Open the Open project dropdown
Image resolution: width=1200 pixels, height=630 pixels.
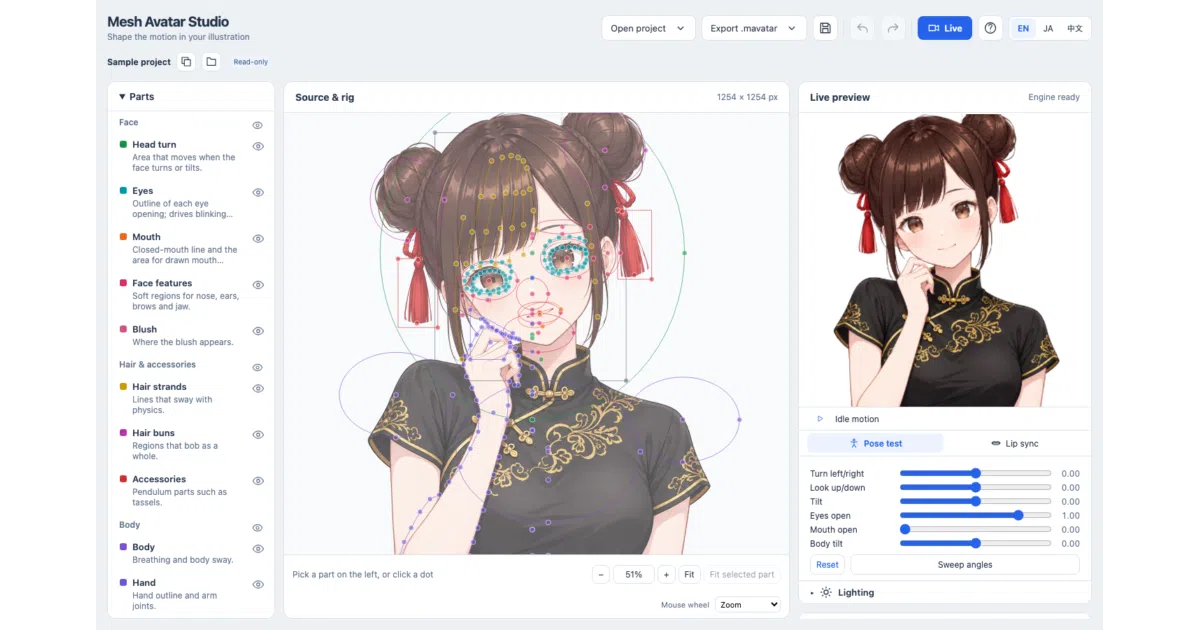click(648, 28)
